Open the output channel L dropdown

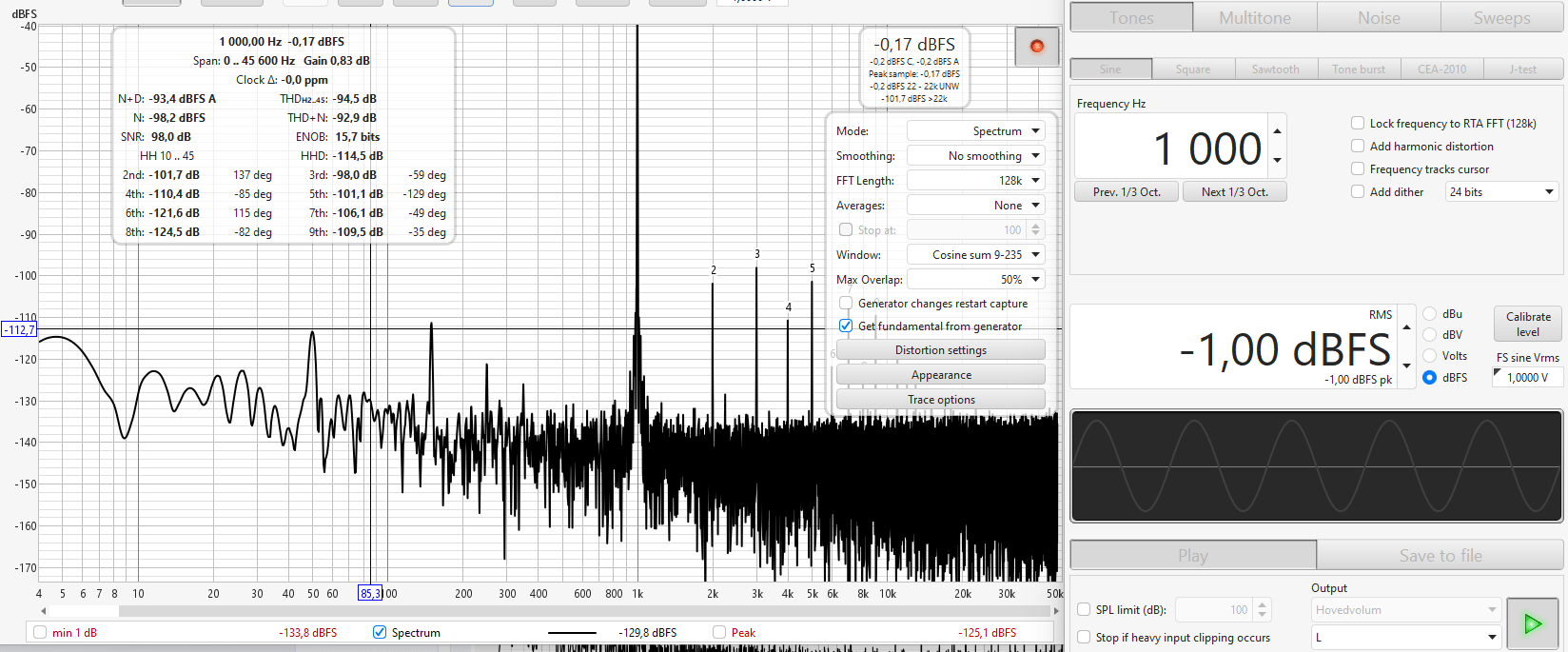[1407, 637]
